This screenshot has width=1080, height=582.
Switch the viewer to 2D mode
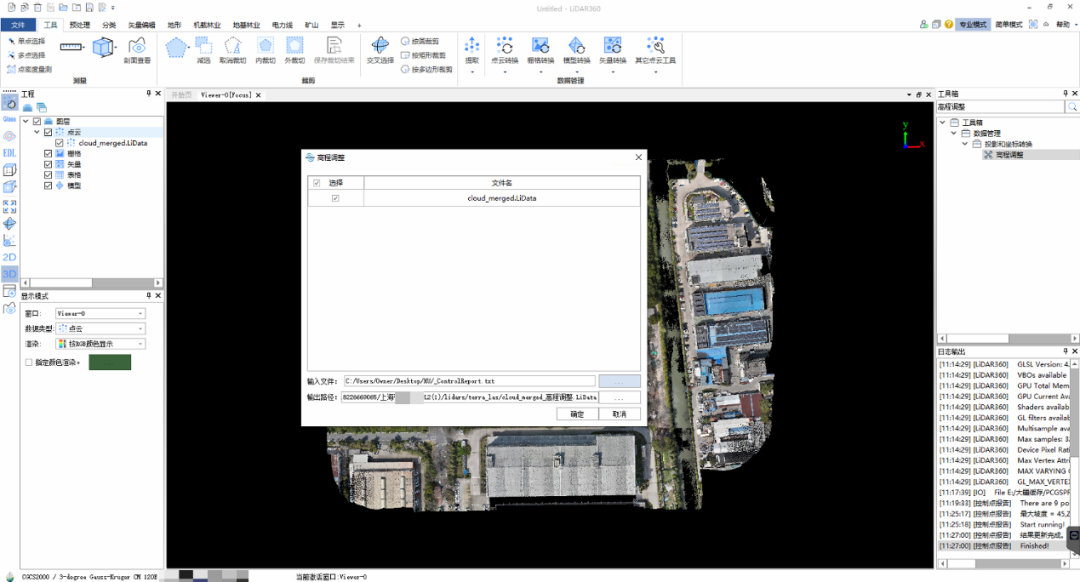pos(10,257)
